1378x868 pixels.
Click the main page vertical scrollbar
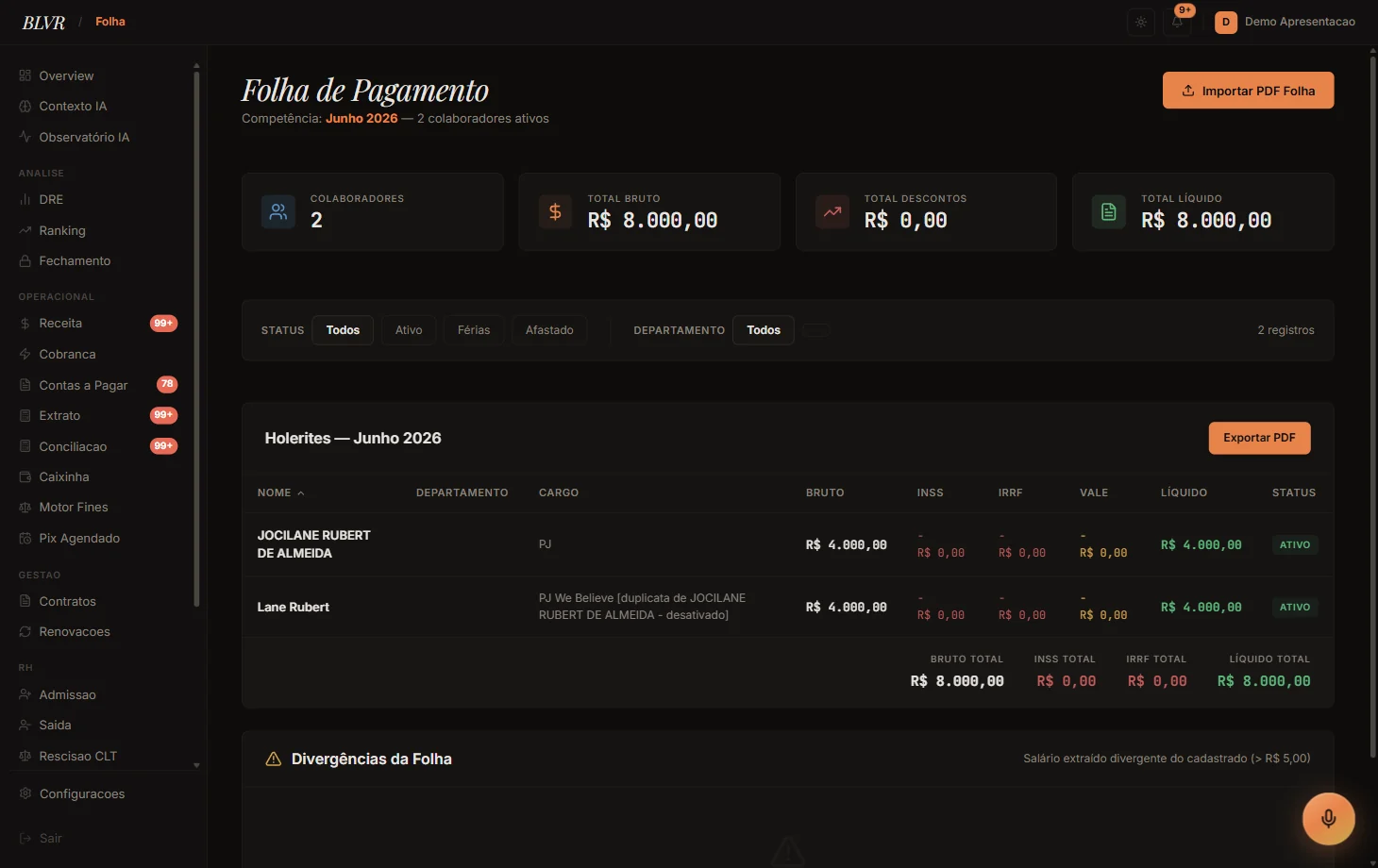(1373, 406)
